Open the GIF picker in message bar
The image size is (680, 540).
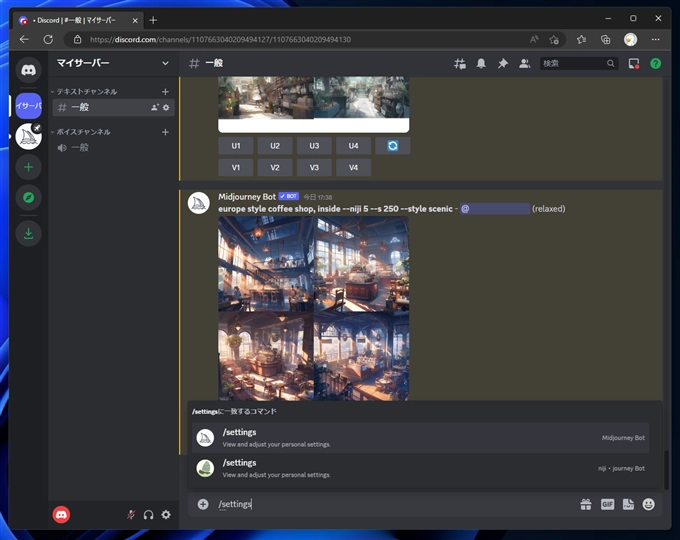(x=607, y=504)
